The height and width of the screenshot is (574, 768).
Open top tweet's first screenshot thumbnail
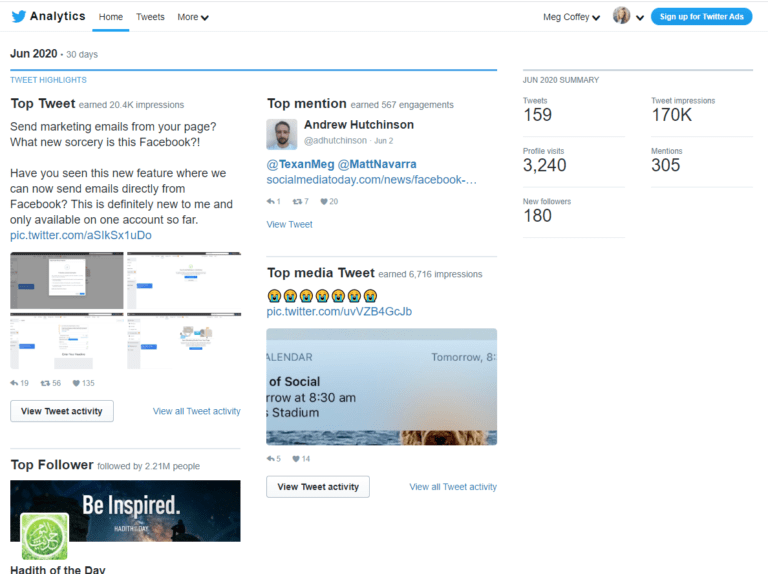pos(67,281)
